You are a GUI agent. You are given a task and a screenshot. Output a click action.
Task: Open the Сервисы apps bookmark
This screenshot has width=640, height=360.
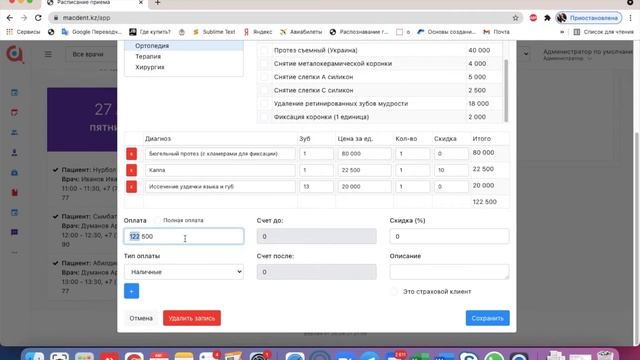(23, 32)
